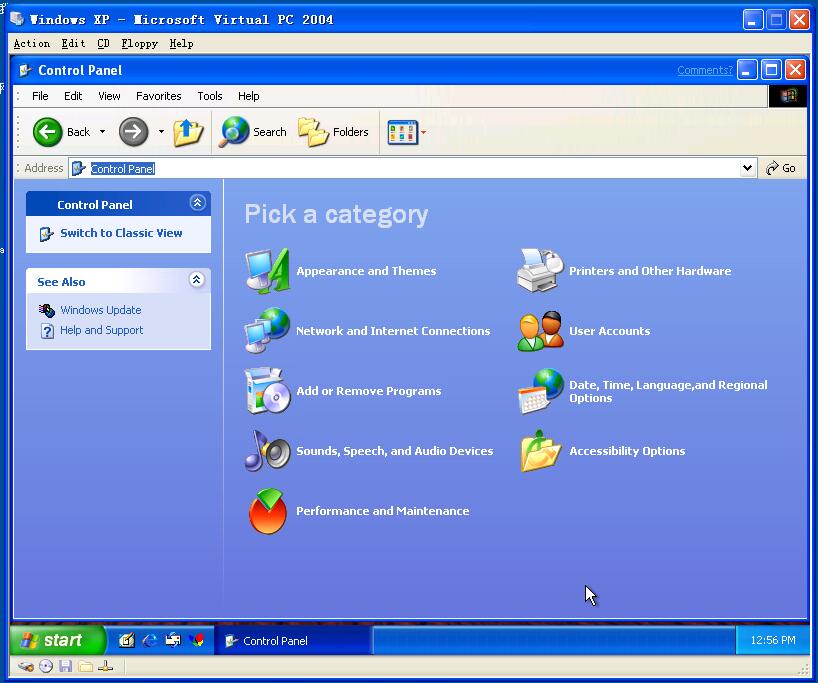Click the notepad-with-pencil quick launch icon
The image size is (818, 683).
[x=126, y=640]
